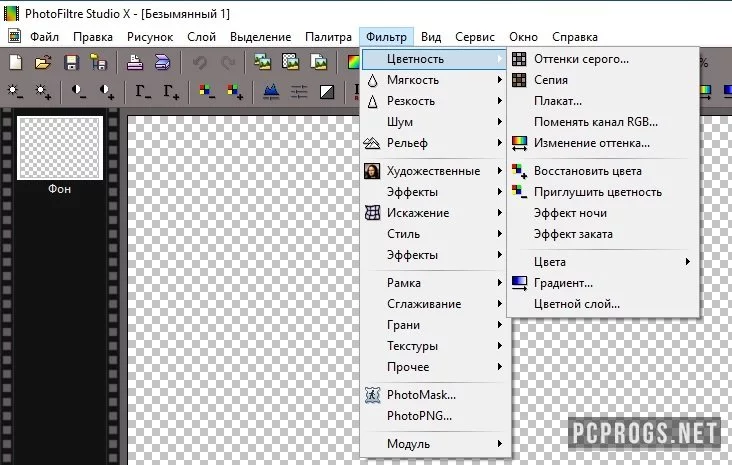Expand the Искажение submenu arrow

500,213
